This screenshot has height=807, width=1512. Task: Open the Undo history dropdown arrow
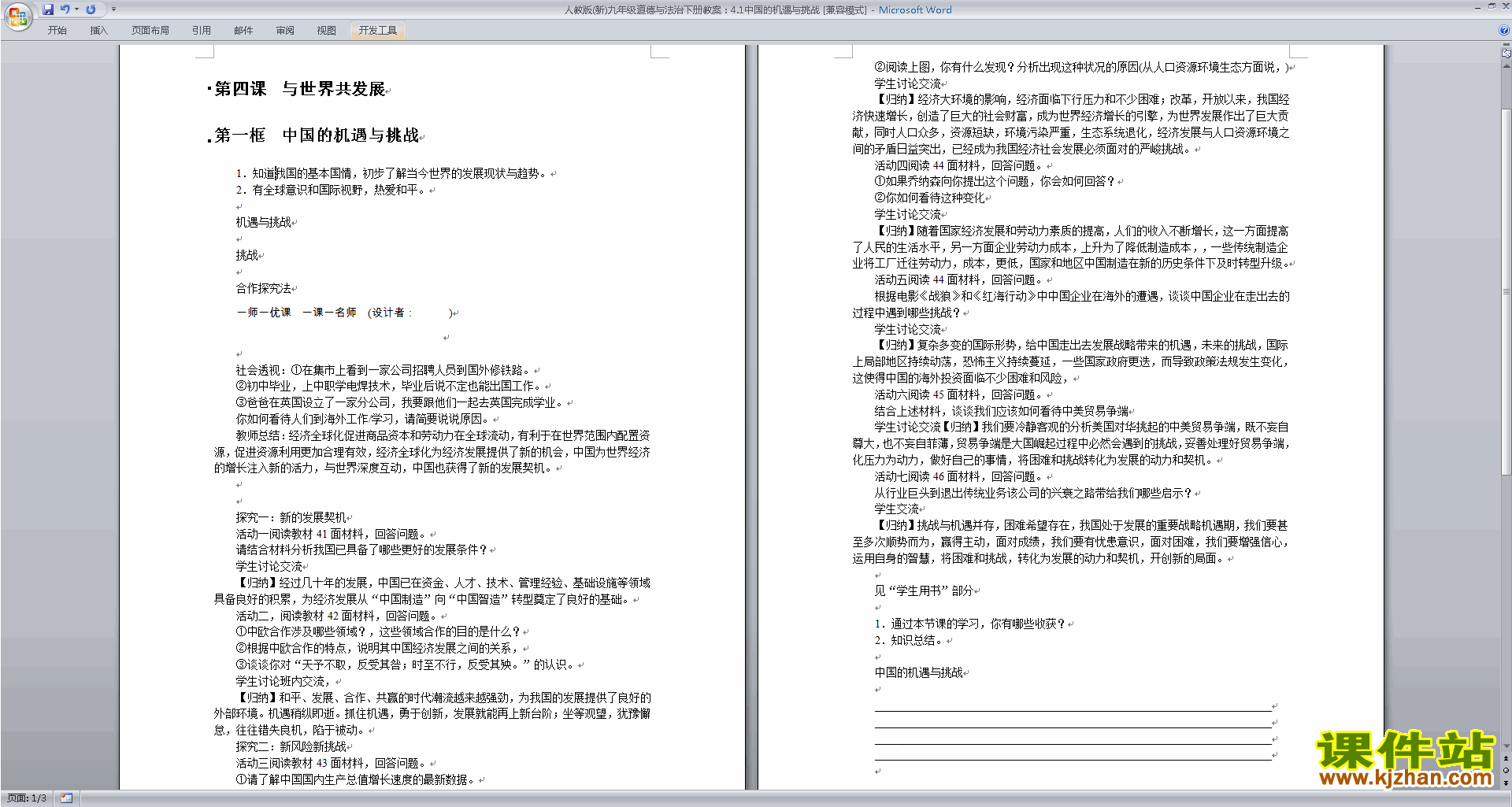coord(76,9)
